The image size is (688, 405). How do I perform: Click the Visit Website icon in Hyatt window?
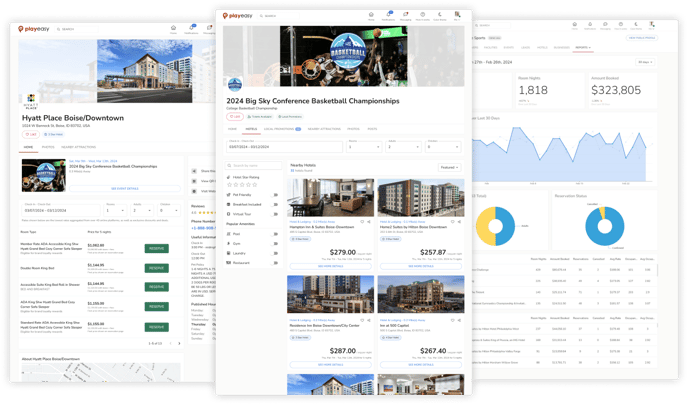point(194,191)
